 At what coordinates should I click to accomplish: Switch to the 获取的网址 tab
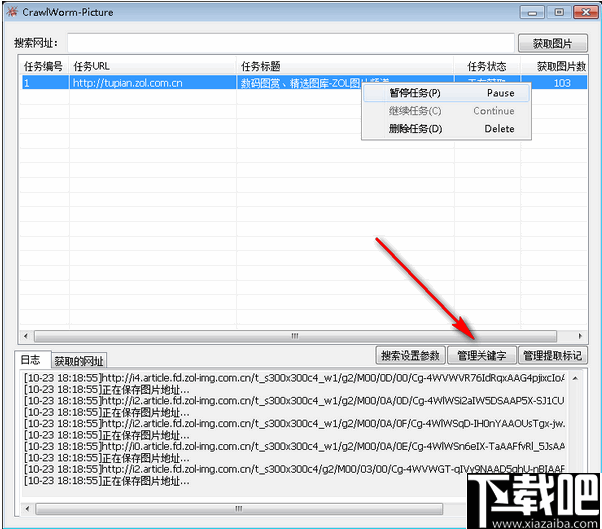tap(79, 361)
